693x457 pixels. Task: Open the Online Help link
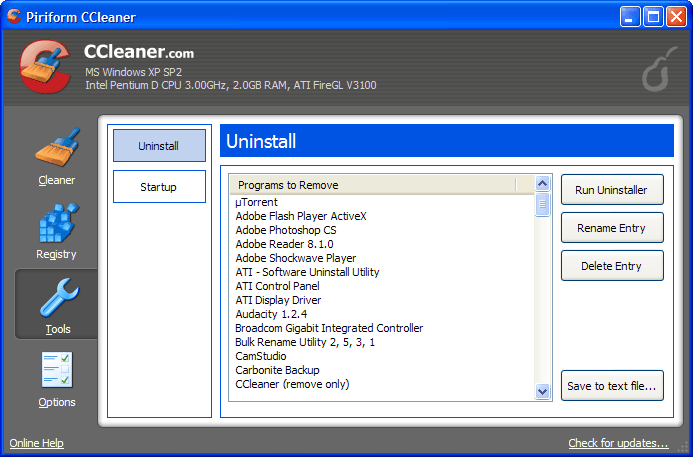(x=37, y=443)
